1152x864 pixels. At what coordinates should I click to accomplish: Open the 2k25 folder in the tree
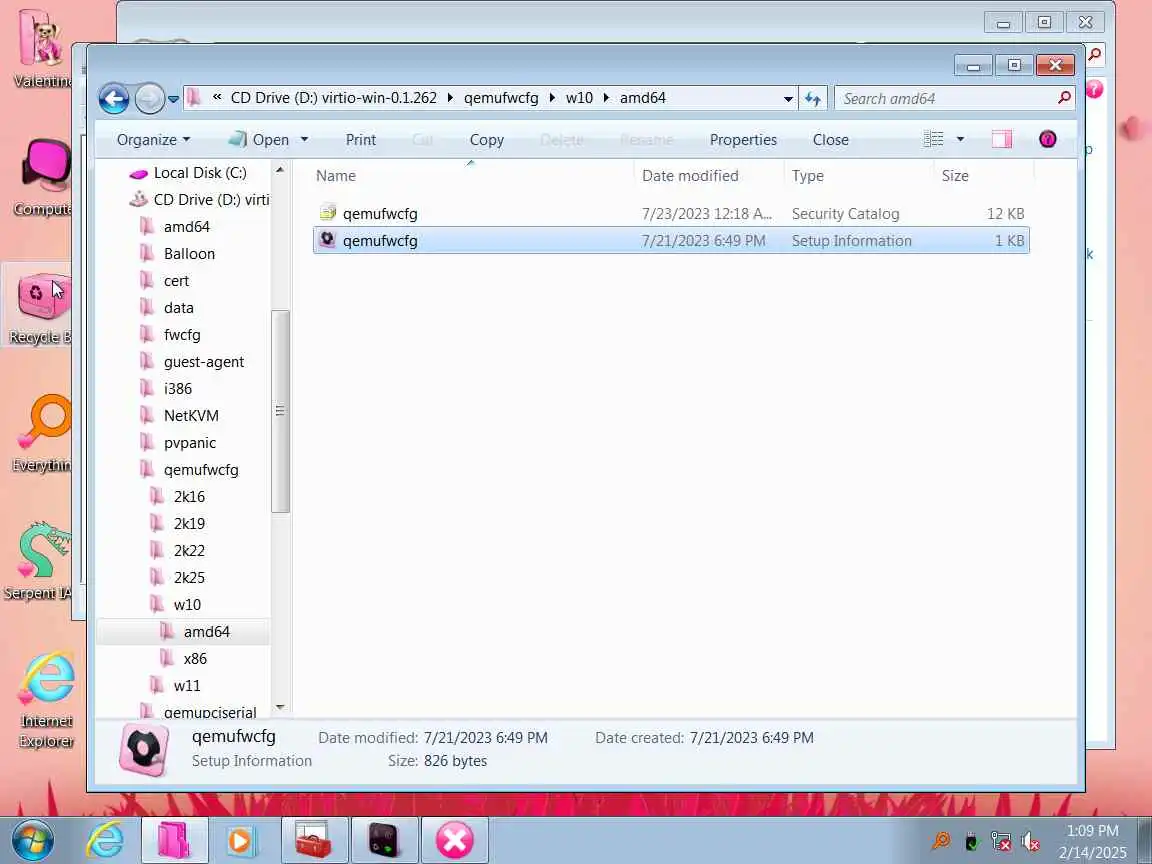pyautogui.click(x=189, y=577)
